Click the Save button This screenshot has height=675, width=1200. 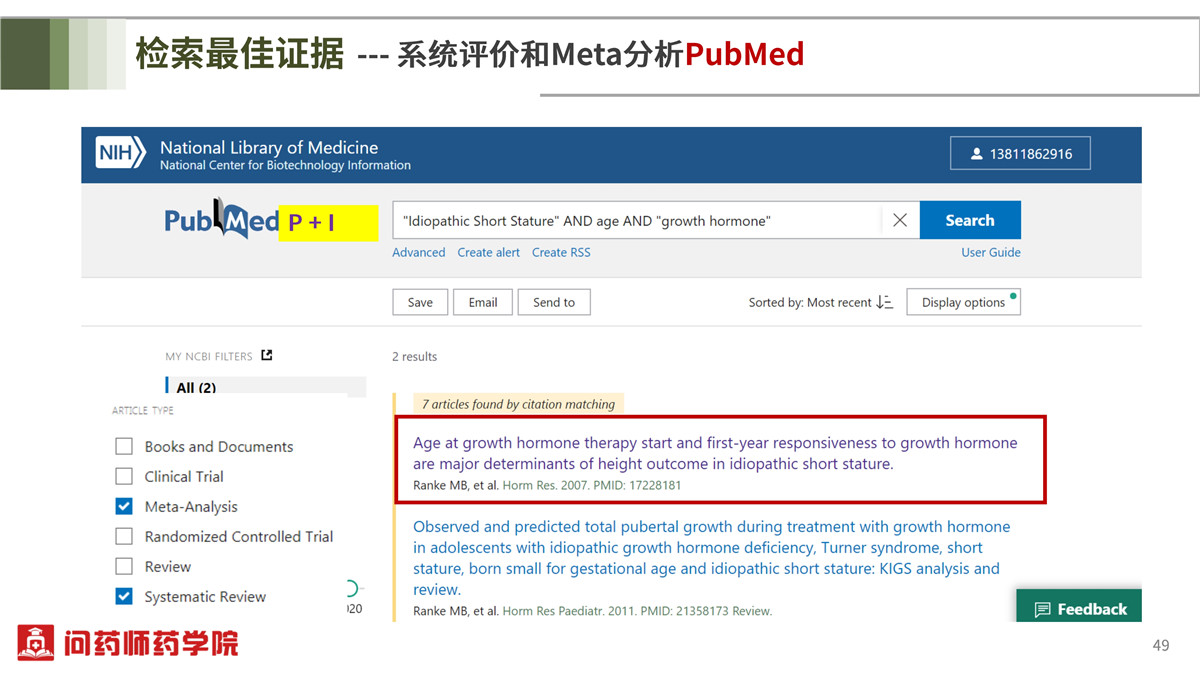tap(420, 302)
